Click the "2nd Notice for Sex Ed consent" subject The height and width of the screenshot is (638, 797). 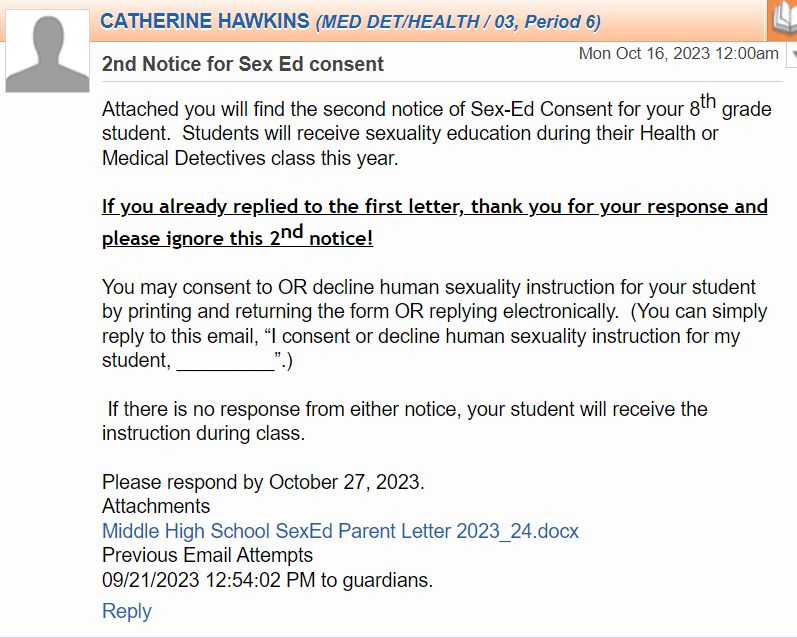[243, 64]
